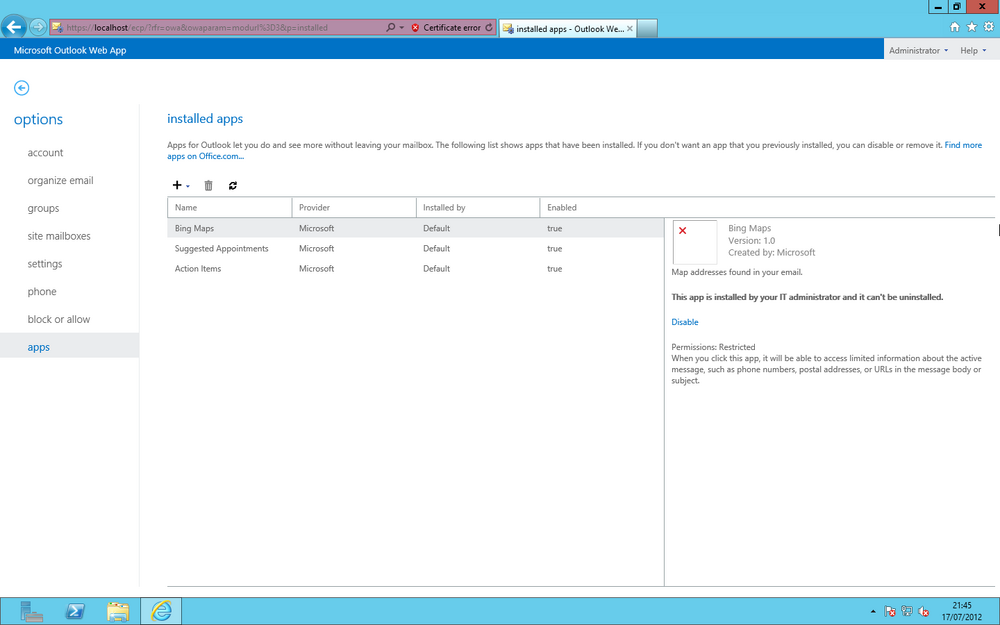Click the network status tray icon
Screen dimensions: 1000x625
pos(907,612)
